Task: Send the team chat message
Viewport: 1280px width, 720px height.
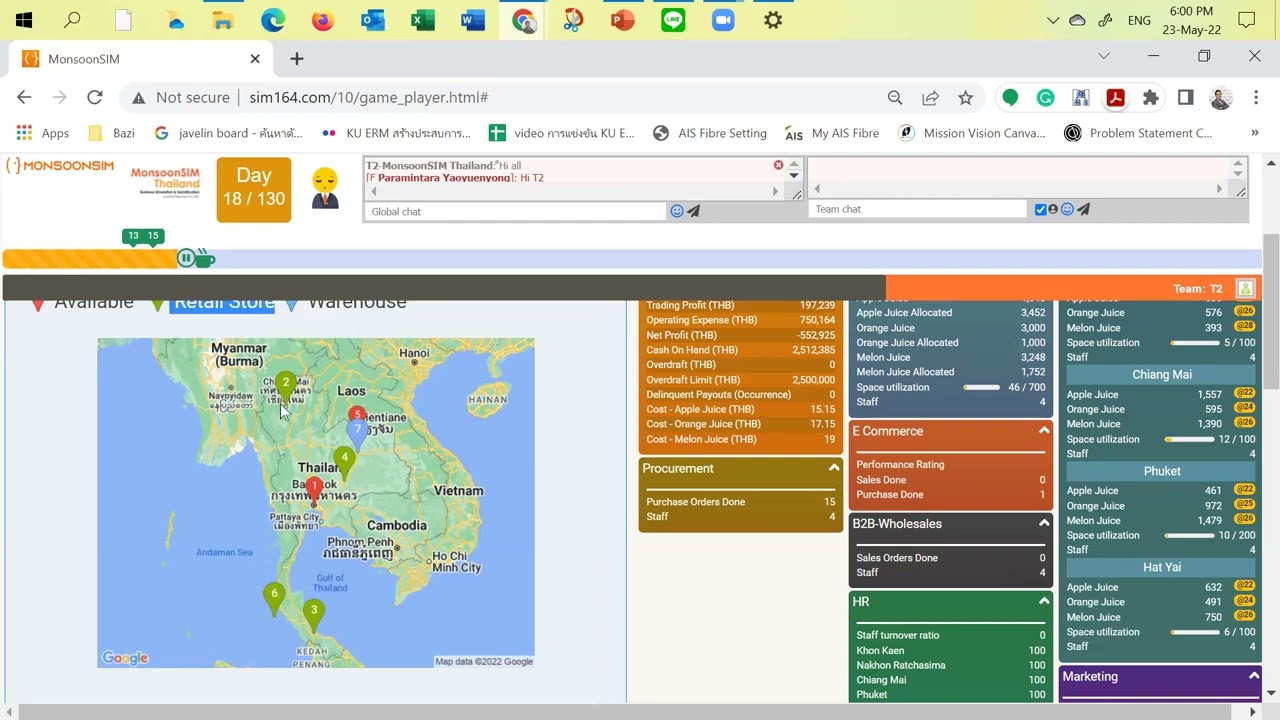Action: click(x=1083, y=209)
